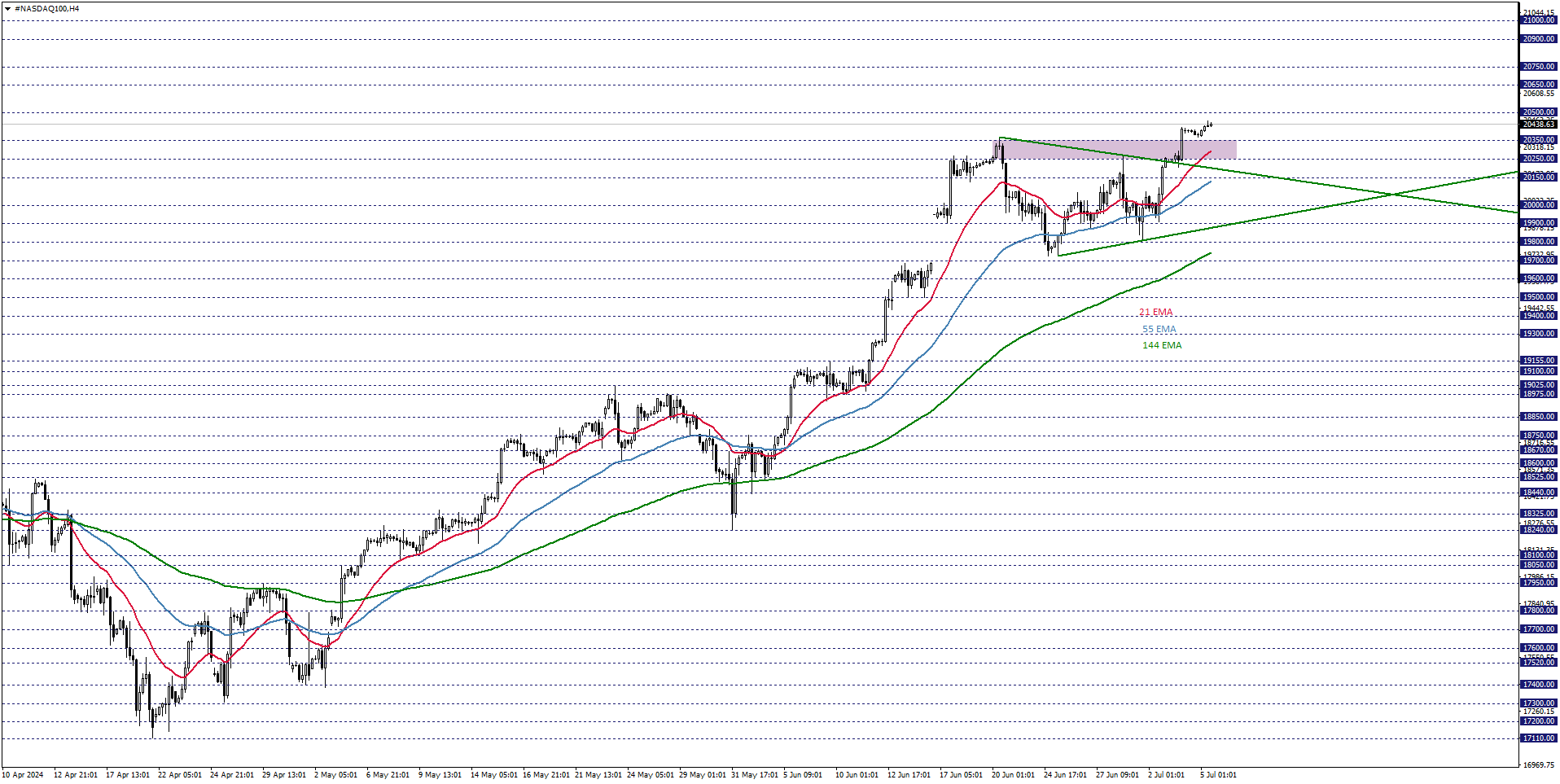Click the 17200.00 price level label
The image size is (1560, 784).
tap(1539, 721)
